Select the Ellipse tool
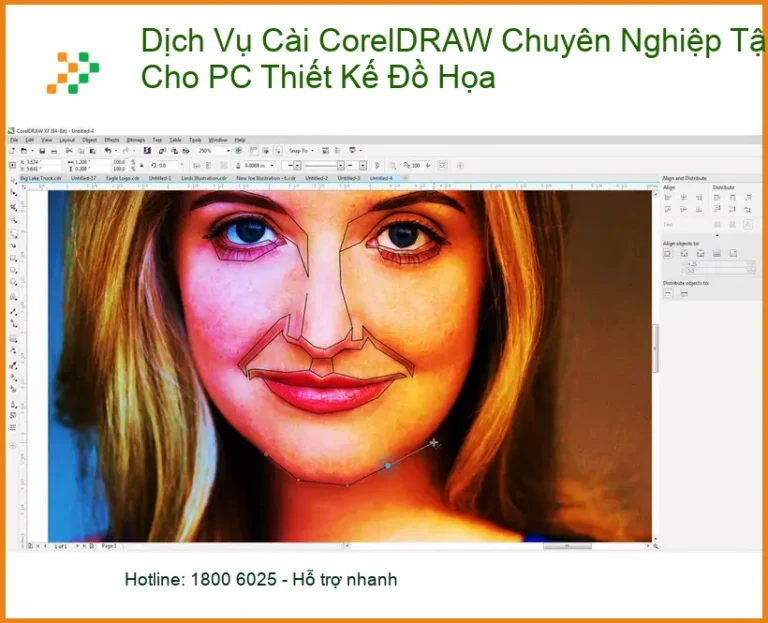The image size is (768, 623). [13, 270]
